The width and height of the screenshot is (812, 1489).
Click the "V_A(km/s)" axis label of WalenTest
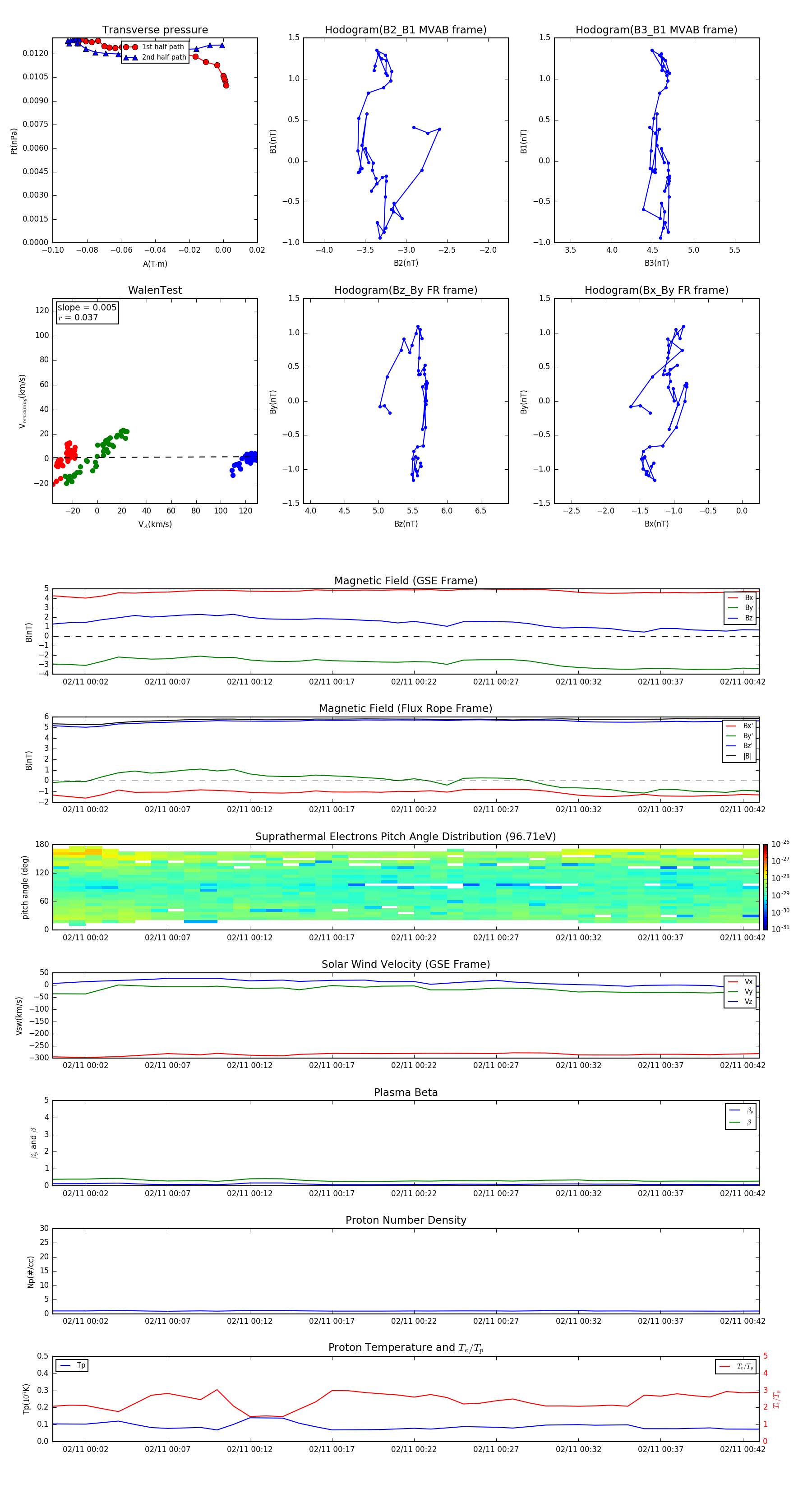tap(155, 524)
